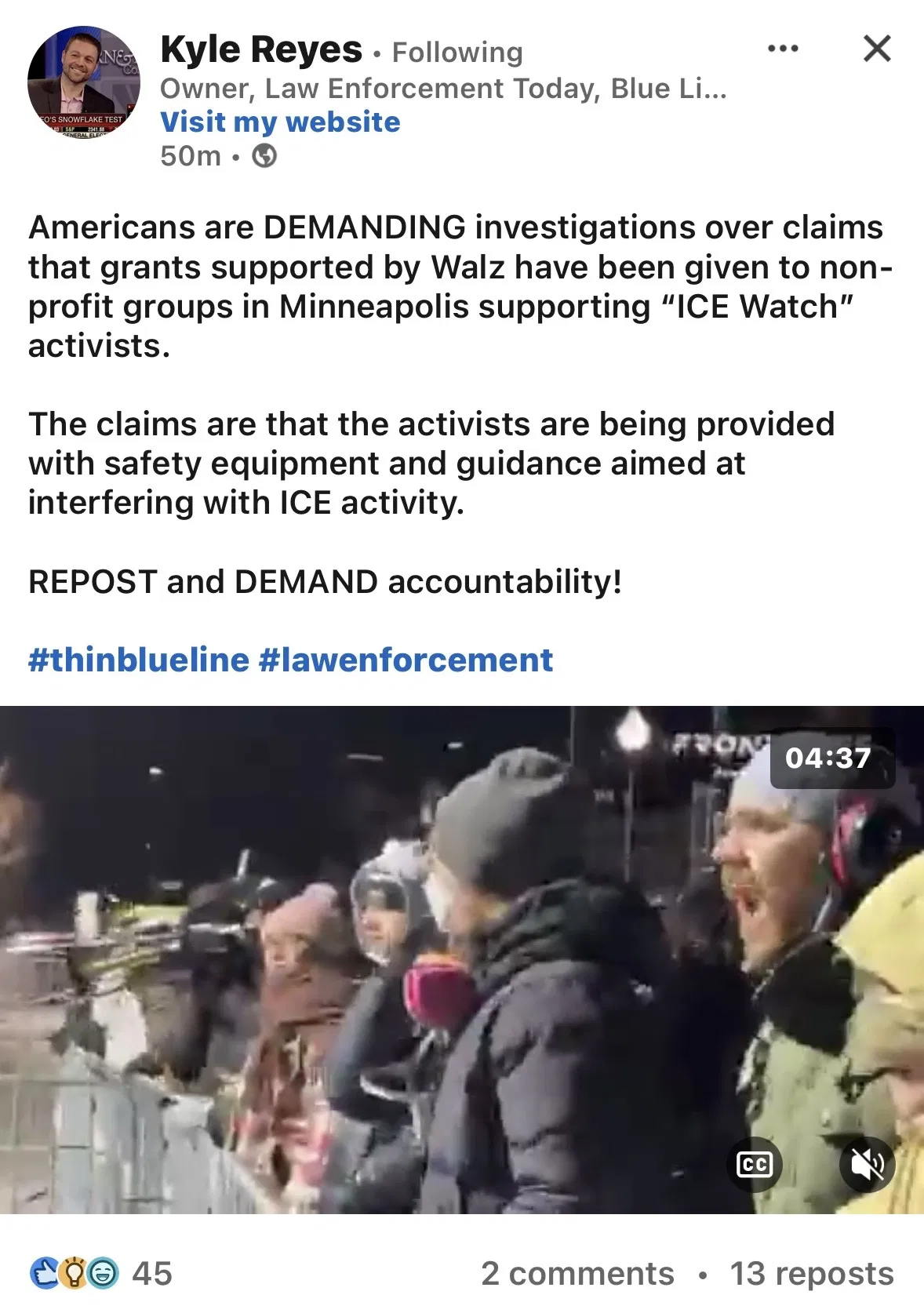View the 13 reposts
Viewport: 924px width, 1313px height.
[812, 1274]
